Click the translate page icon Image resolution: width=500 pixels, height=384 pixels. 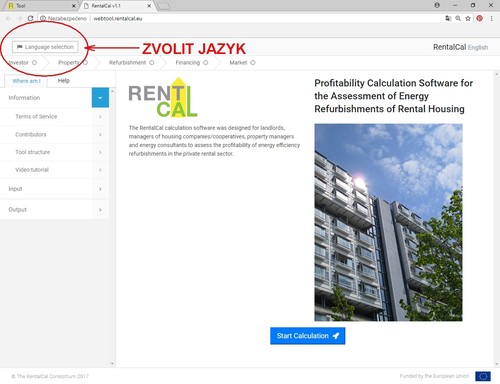pyautogui.click(x=448, y=18)
